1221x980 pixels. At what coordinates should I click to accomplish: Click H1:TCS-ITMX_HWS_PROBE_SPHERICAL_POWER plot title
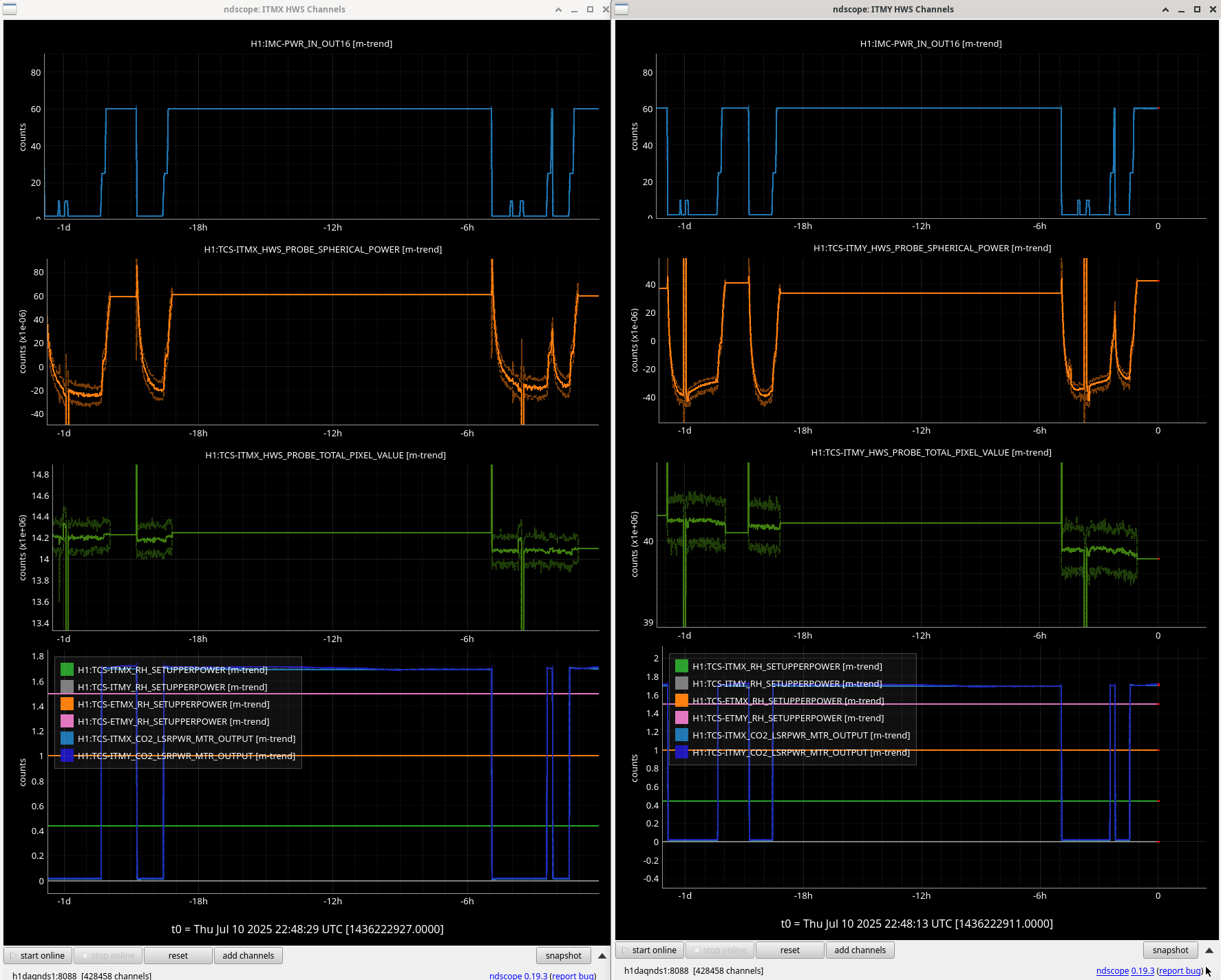(323, 249)
